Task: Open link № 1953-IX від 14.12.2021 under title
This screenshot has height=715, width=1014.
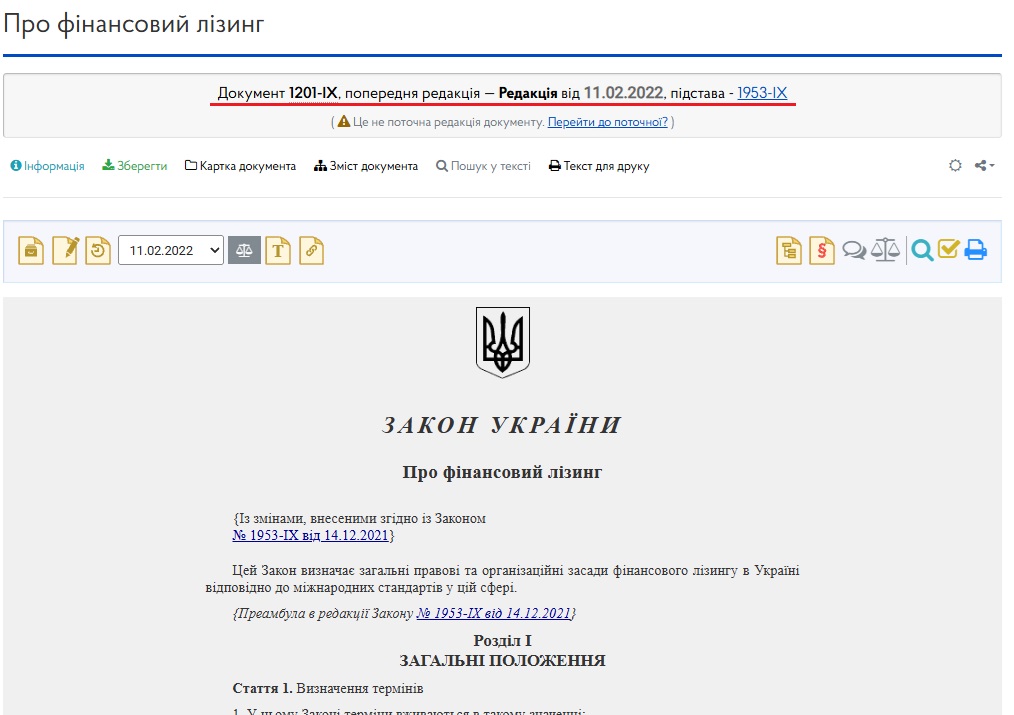Action: (310, 535)
